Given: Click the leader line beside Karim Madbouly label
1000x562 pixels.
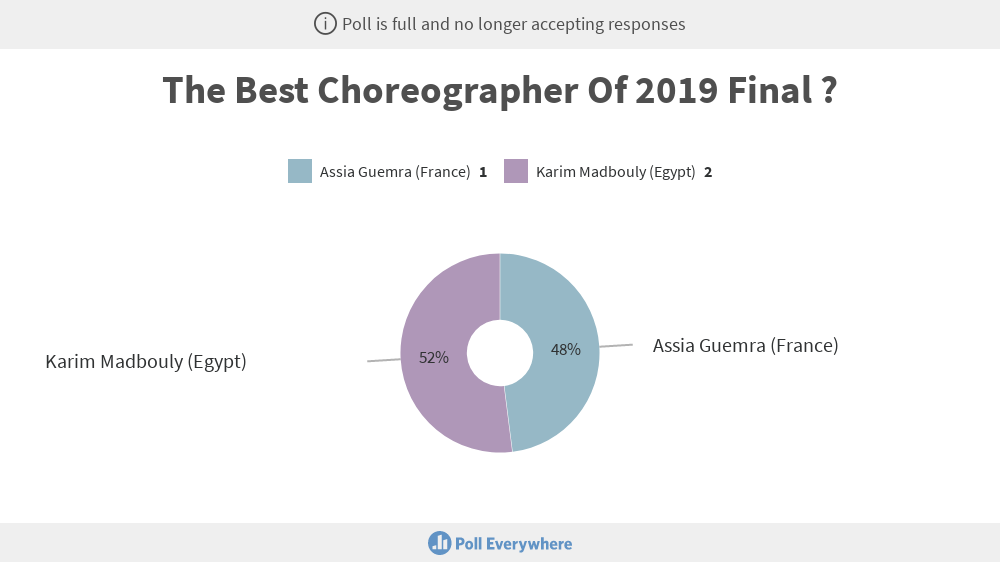Looking at the screenshot, I should tap(384, 360).
